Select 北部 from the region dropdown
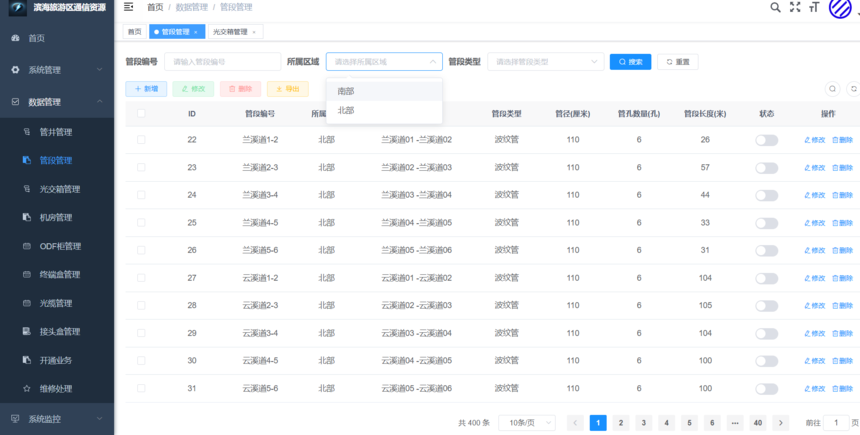Screen dimensions: 860x435 click(384, 111)
